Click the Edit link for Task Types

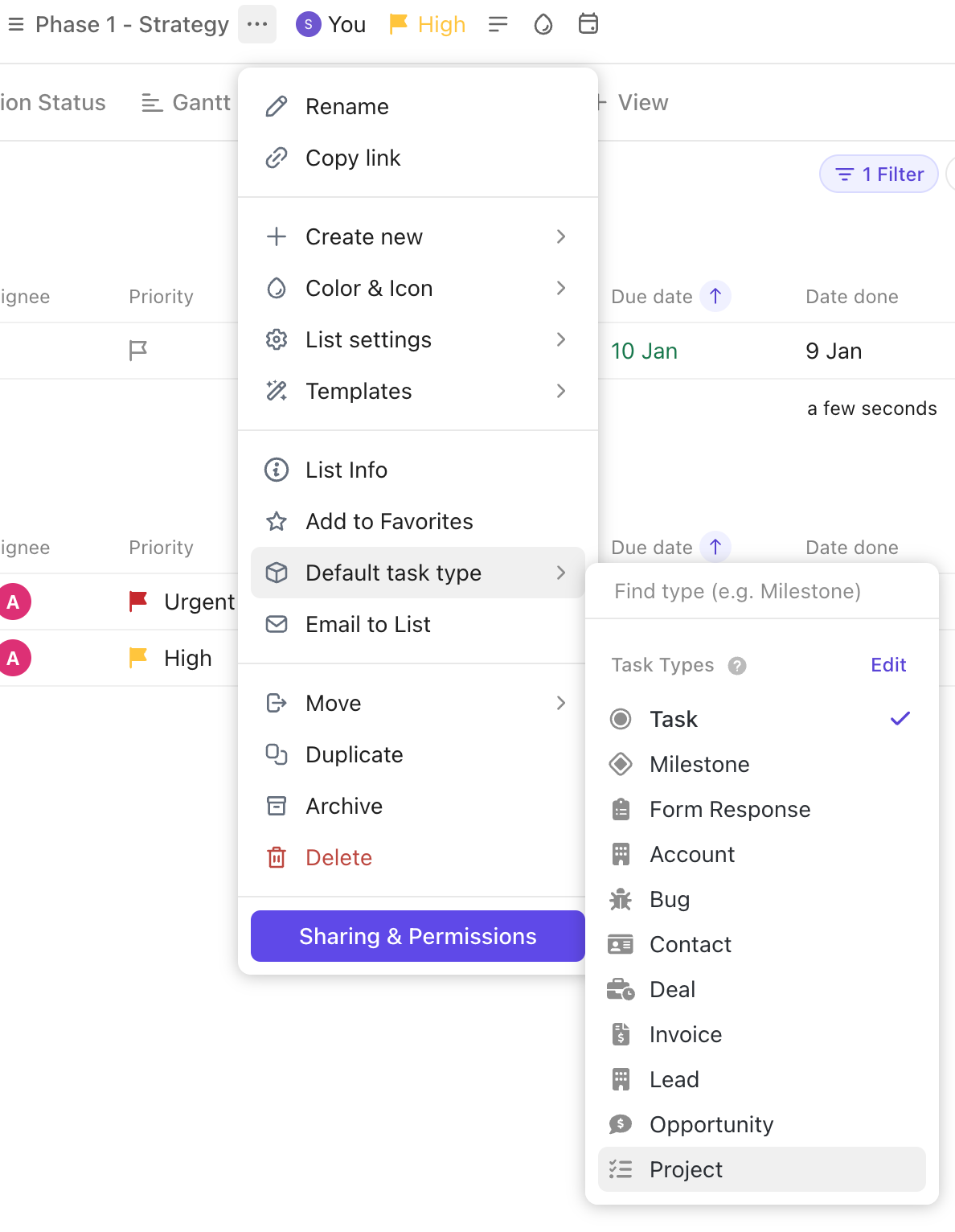(x=888, y=665)
